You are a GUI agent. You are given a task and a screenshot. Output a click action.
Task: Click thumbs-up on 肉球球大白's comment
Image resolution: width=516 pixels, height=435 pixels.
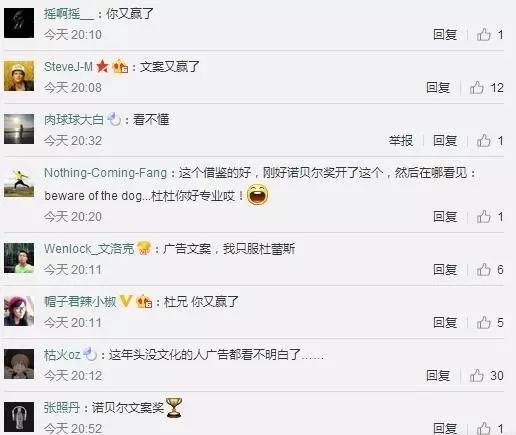coord(484,141)
